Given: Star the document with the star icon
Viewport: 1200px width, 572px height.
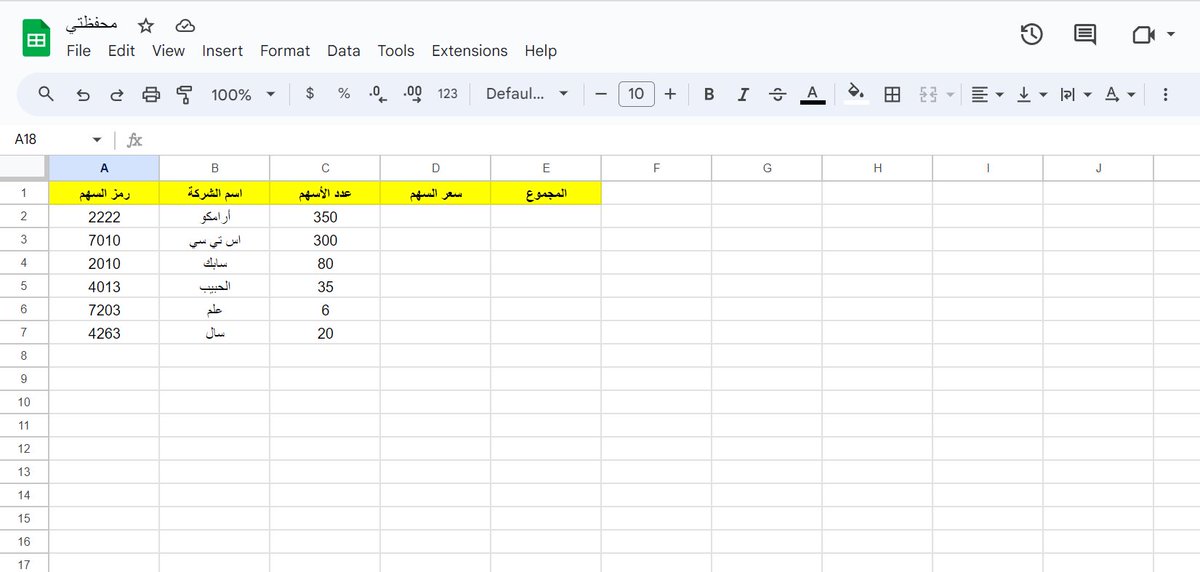Looking at the screenshot, I should (x=146, y=25).
